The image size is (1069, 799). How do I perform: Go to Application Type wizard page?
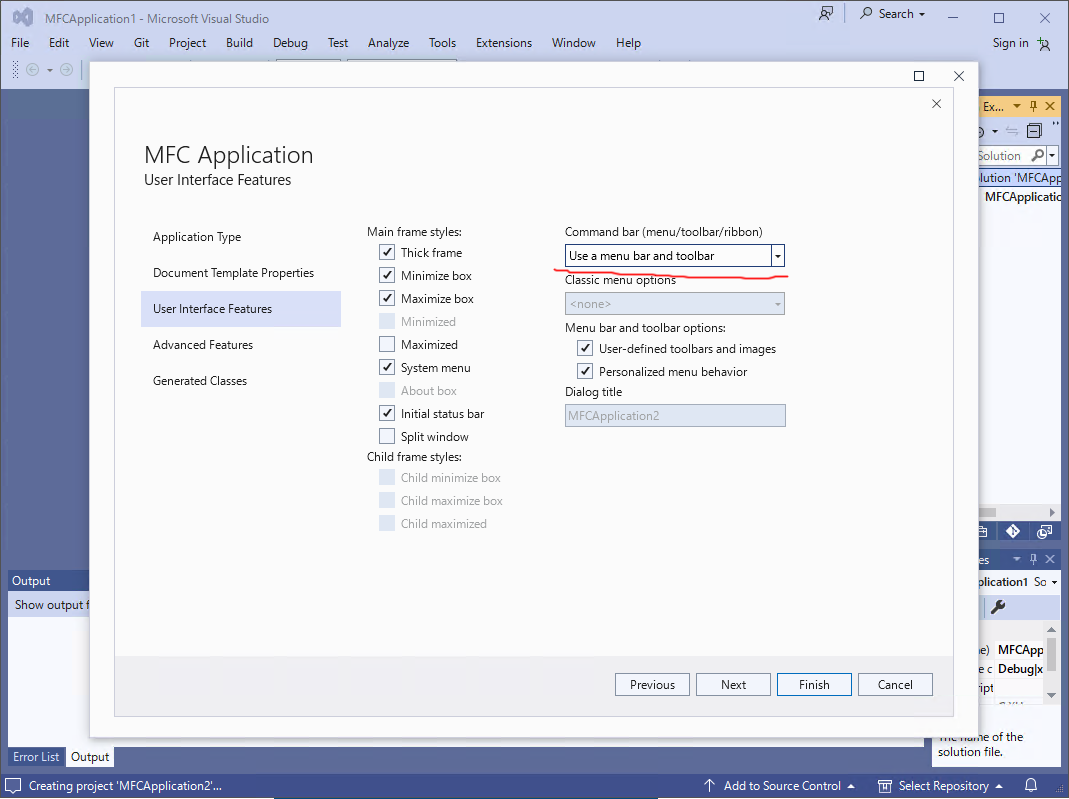click(x=197, y=237)
